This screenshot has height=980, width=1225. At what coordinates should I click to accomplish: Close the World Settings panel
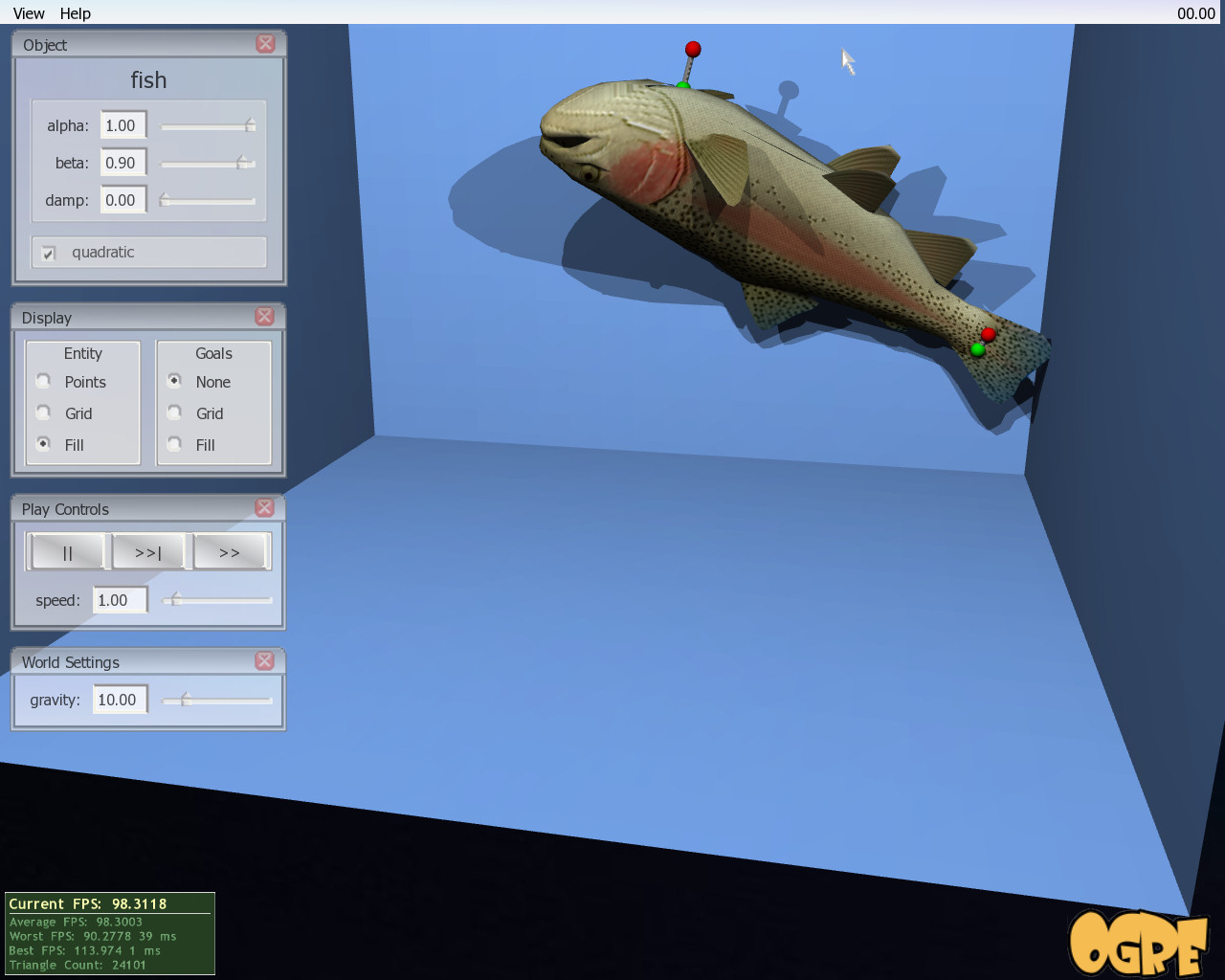[x=265, y=661]
